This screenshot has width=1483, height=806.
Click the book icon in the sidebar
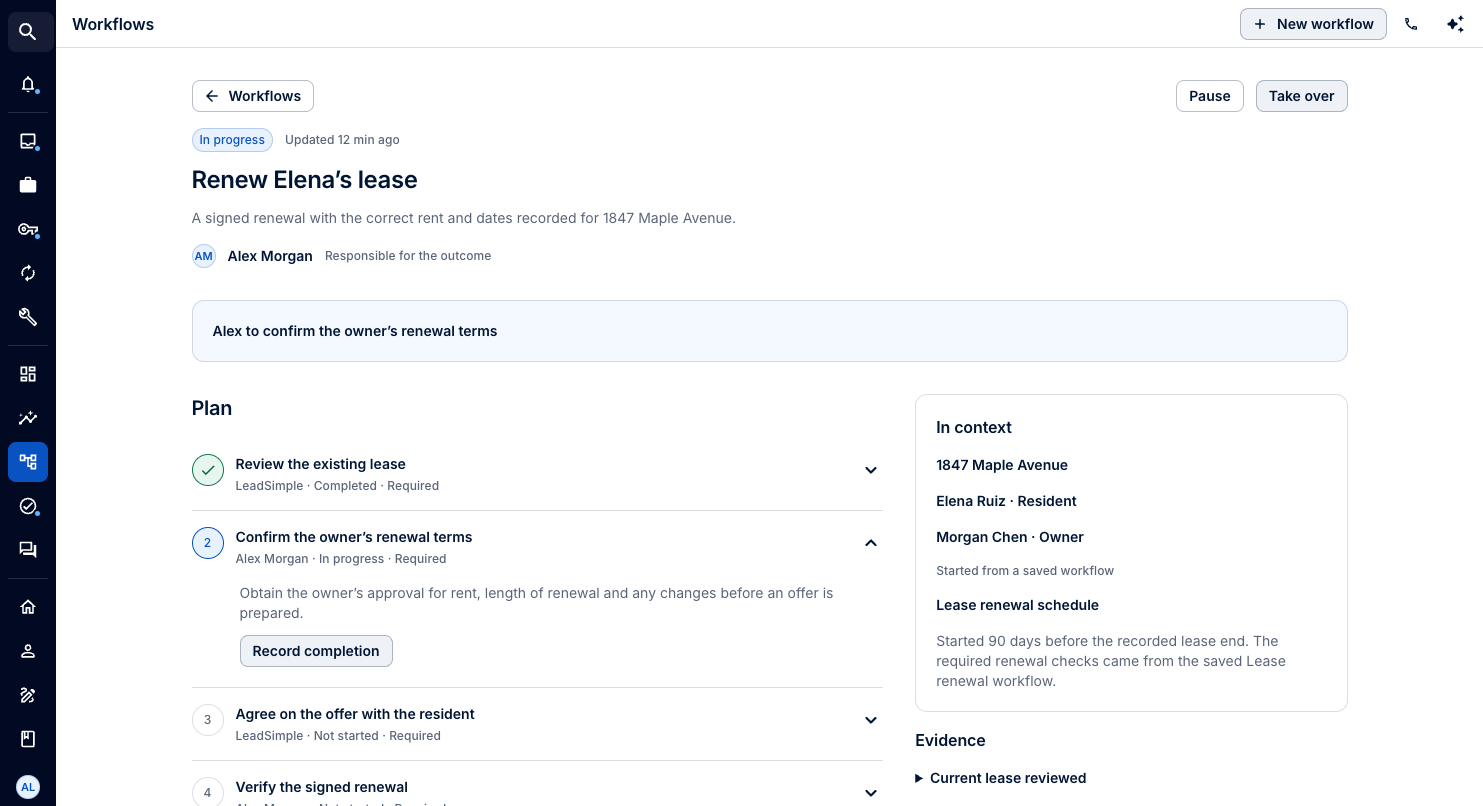(28, 739)
